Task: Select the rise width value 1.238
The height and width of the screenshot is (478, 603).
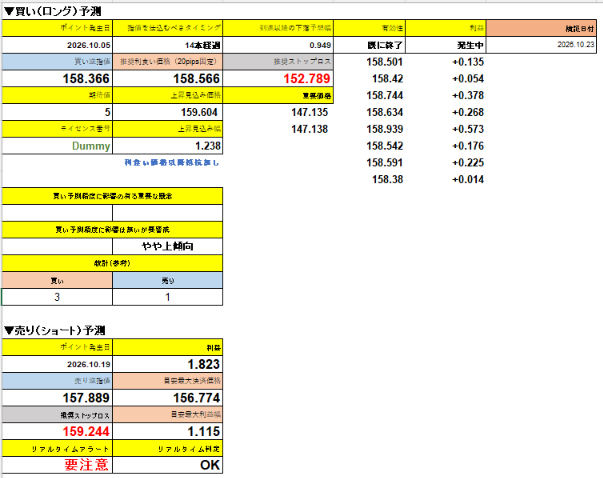Action: tap(168, 146)
